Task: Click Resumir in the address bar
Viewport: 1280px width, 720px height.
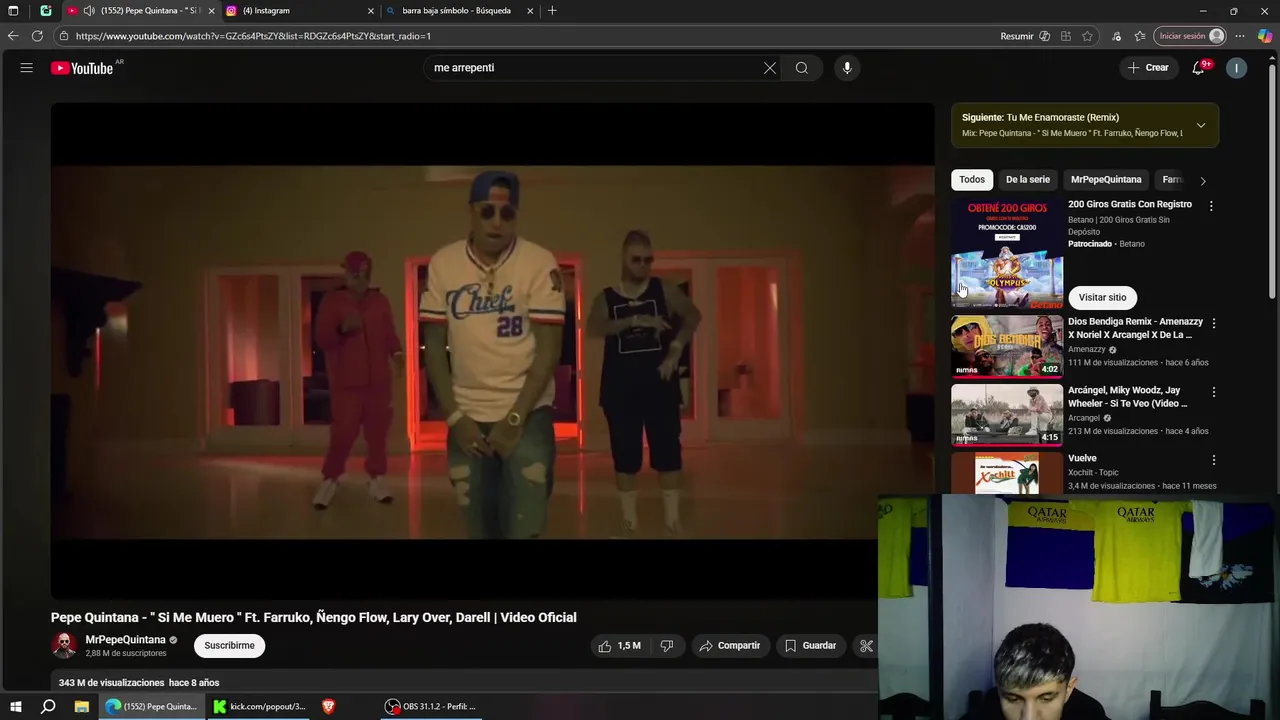Action: point(1017,36)
